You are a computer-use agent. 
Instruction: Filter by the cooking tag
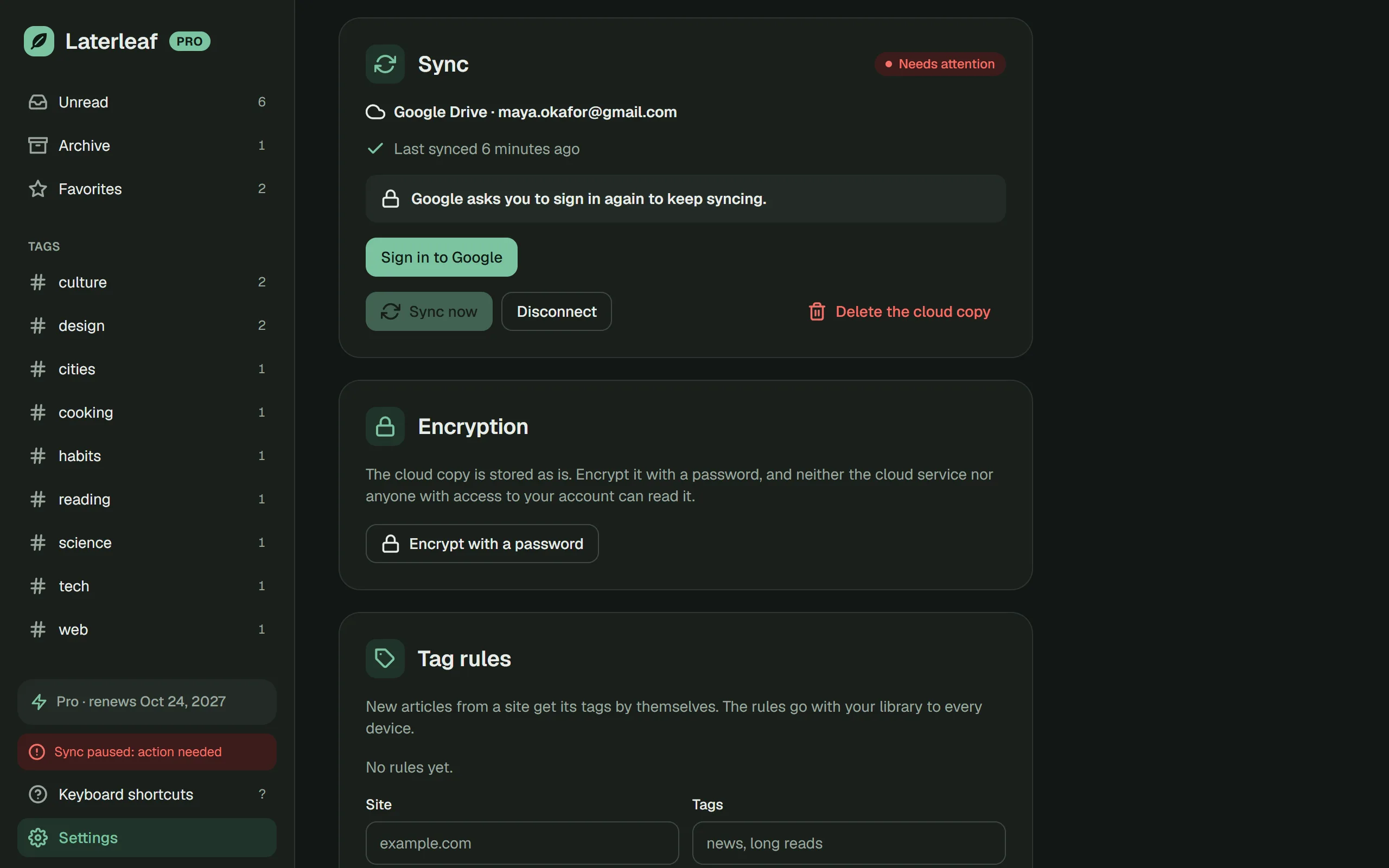[x=147, y=412]
